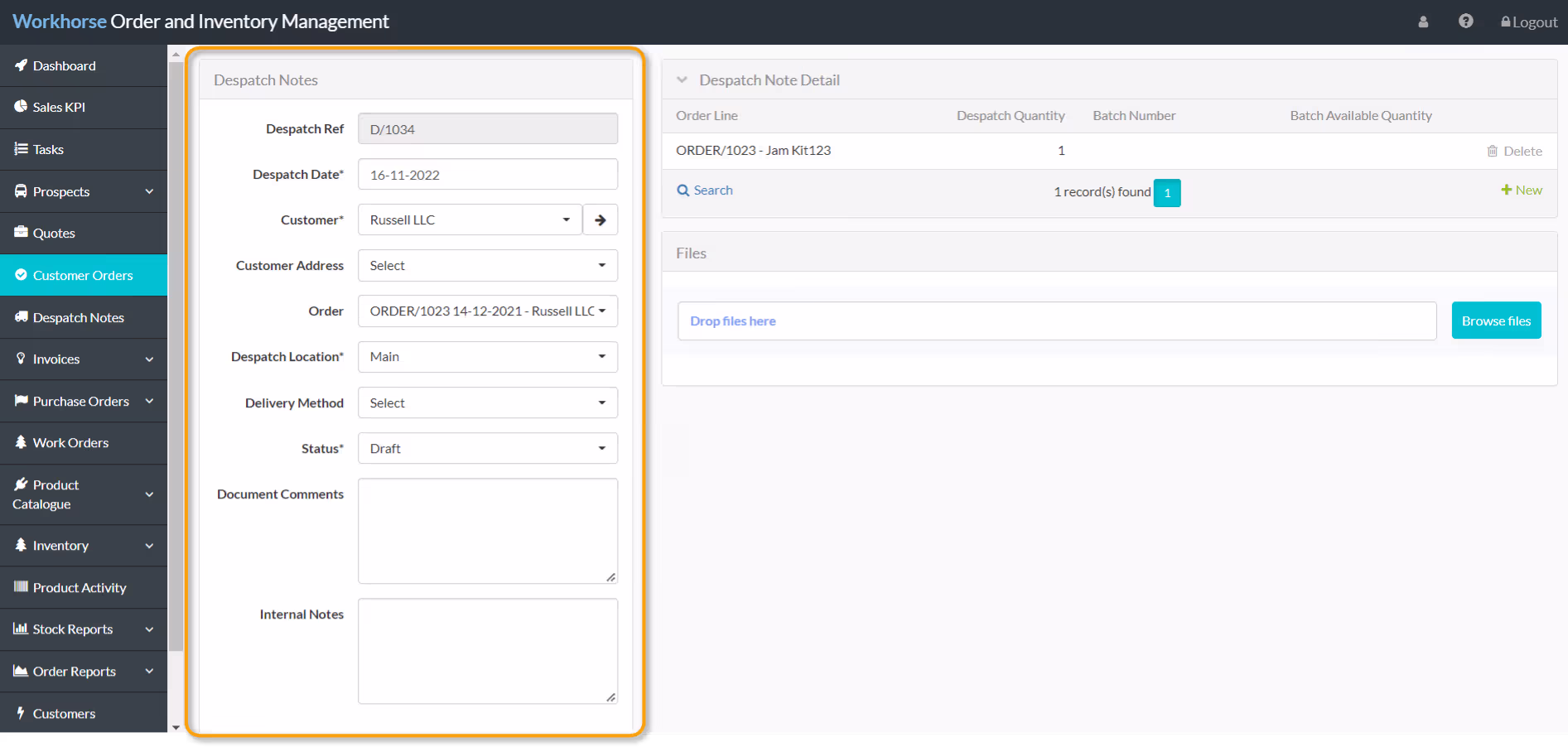The image size is (1568, 747).
Task: Click the sidebar scroll-down arrow
Action: click(x=176, y=727)
